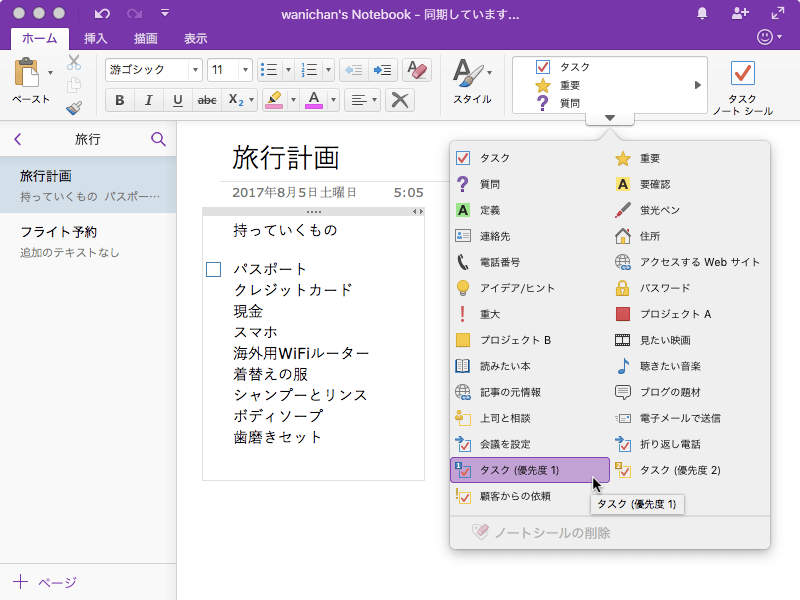Image resolution: width=800 pixels, height=600 pixels.
Task: Click the ＋ ページ add page button
Action: 45,582
